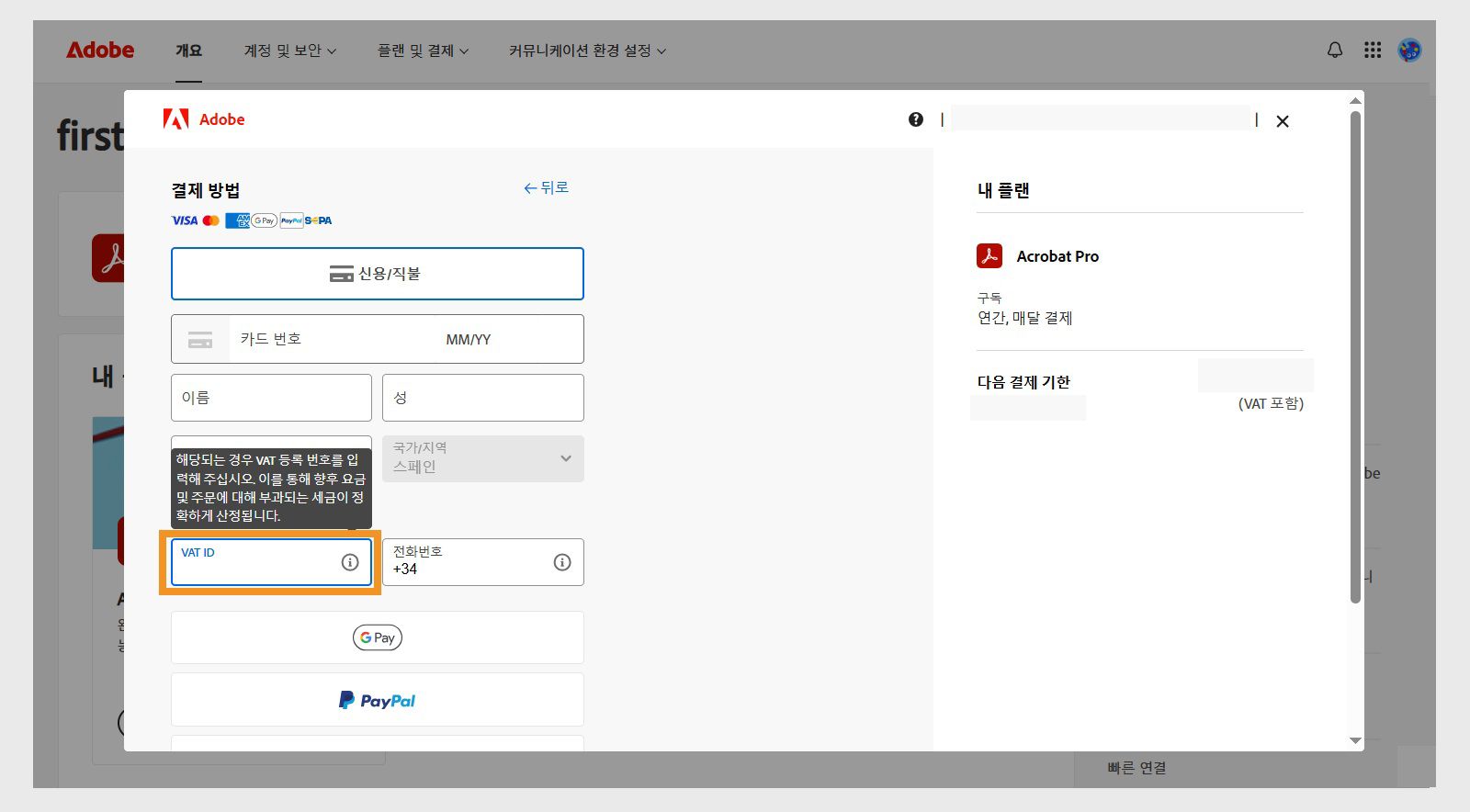The height and width of the screenshot is (812, 1470).
Task: Click the 성 last name field
Action: (x=483, y=398)
